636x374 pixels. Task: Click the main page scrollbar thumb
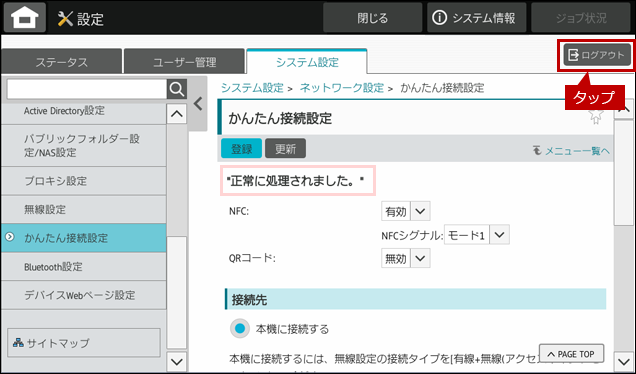[623, 172]
